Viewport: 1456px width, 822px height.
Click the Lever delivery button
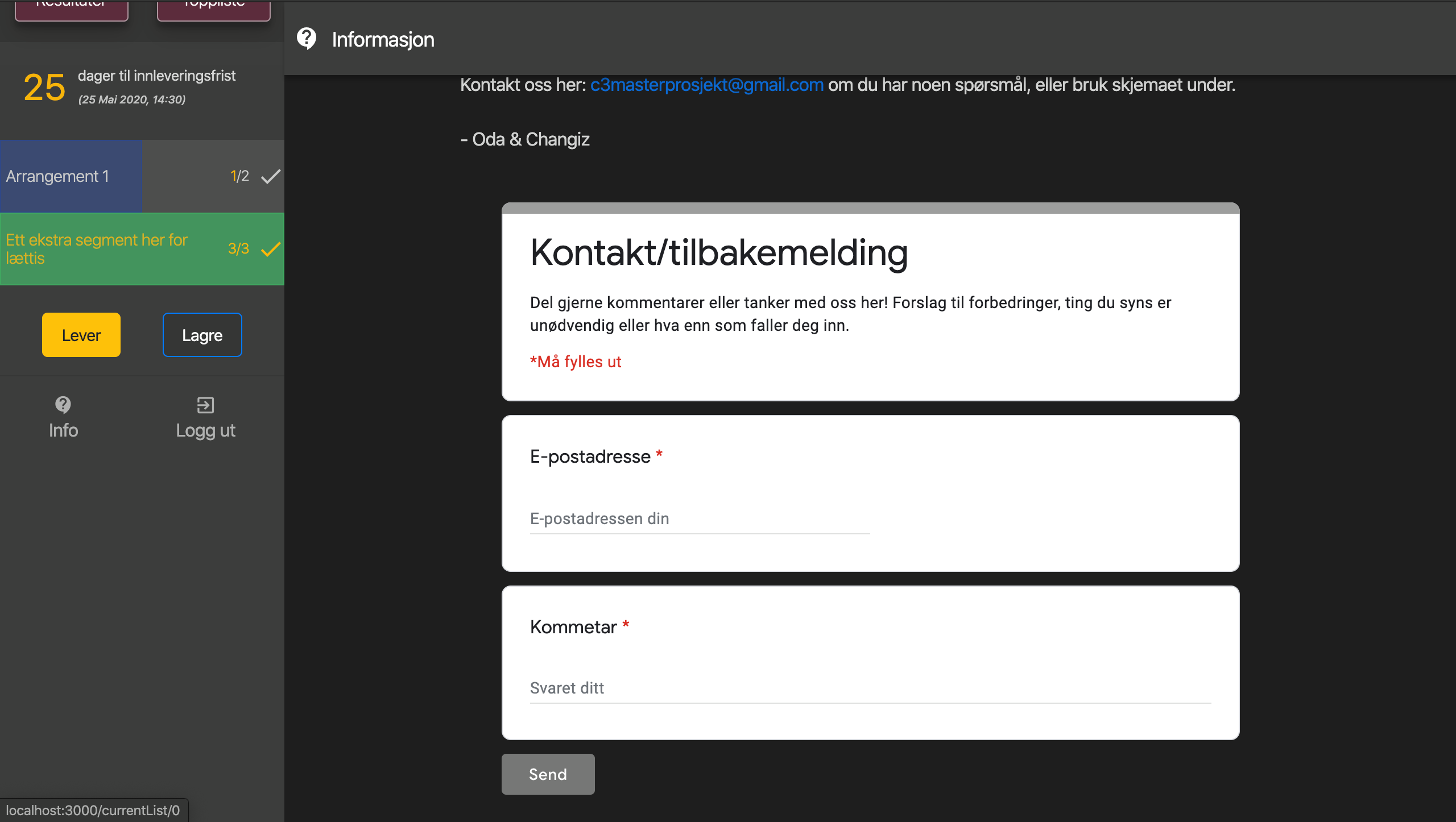tap(80, 334)
